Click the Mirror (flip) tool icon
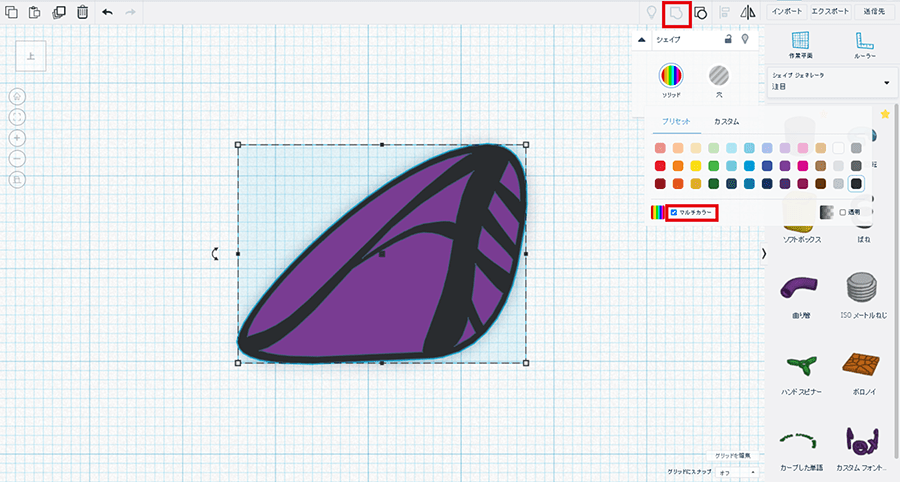This screenshot has height=482, width=900. point(748,13)
